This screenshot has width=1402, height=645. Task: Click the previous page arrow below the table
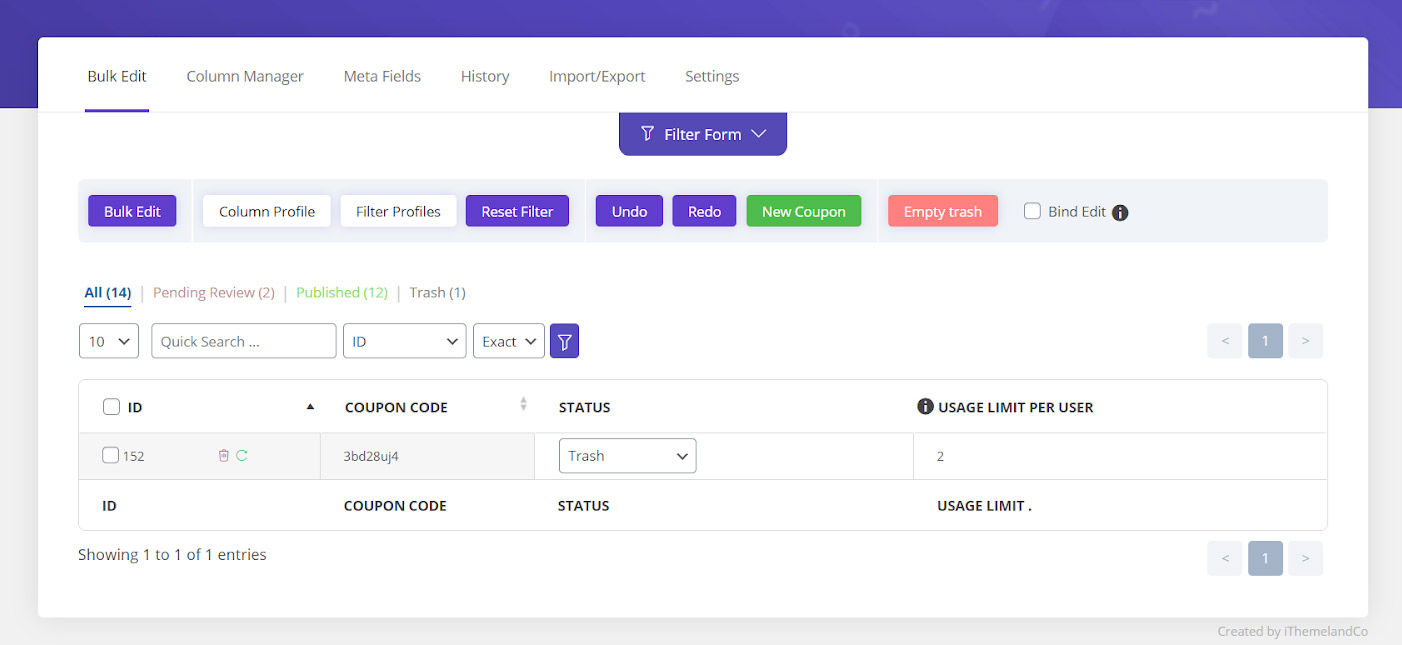coord(1225,558)
